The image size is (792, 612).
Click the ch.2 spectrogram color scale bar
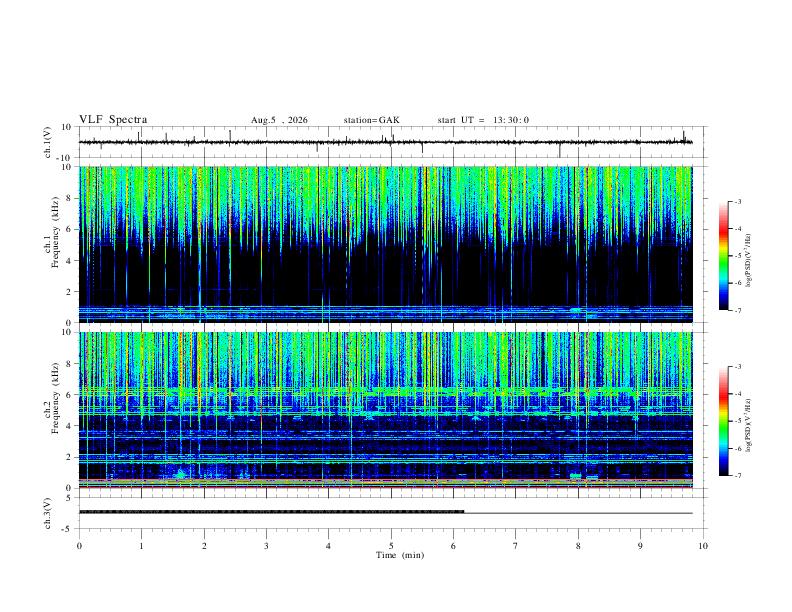pos(723,421)
